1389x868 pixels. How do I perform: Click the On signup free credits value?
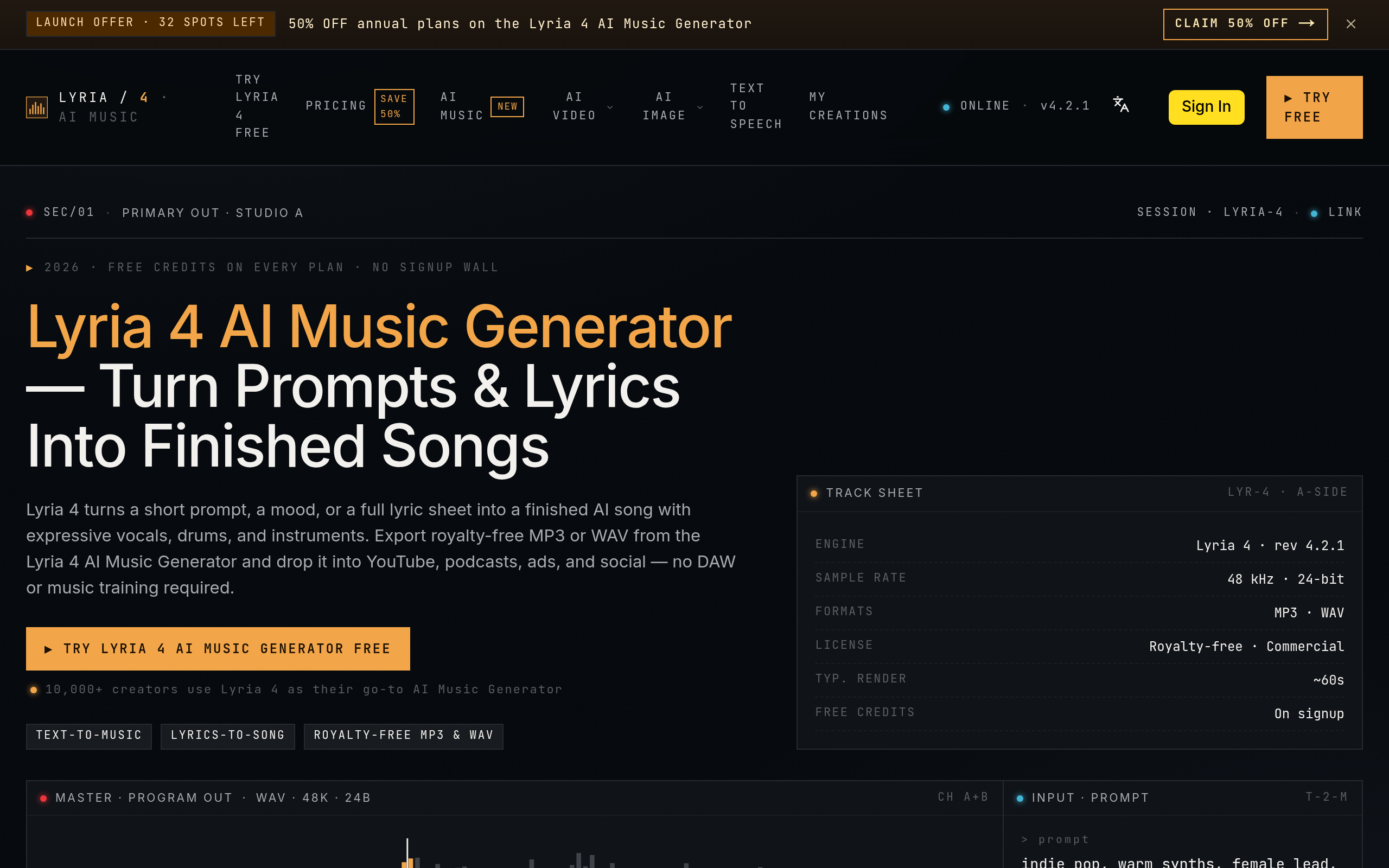pyautogui.click(x=1309, y=714)
